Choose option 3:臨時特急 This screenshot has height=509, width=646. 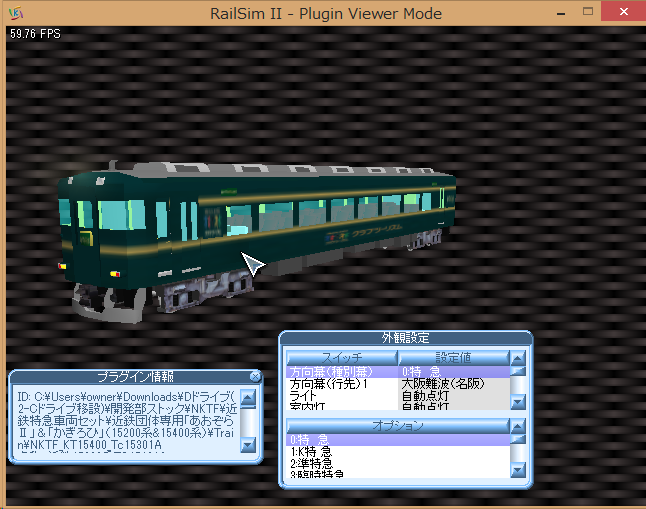point(398,474)
